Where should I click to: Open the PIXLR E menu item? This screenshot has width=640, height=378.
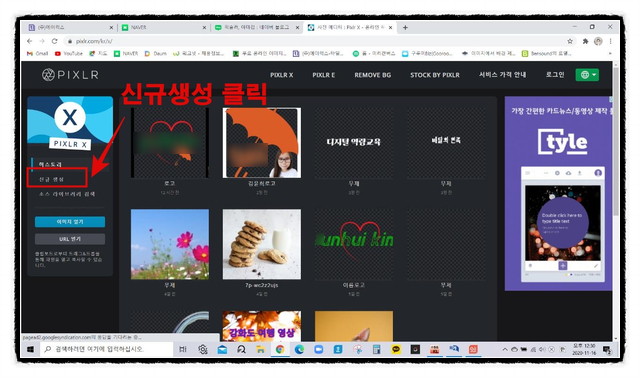coord(323,75)
